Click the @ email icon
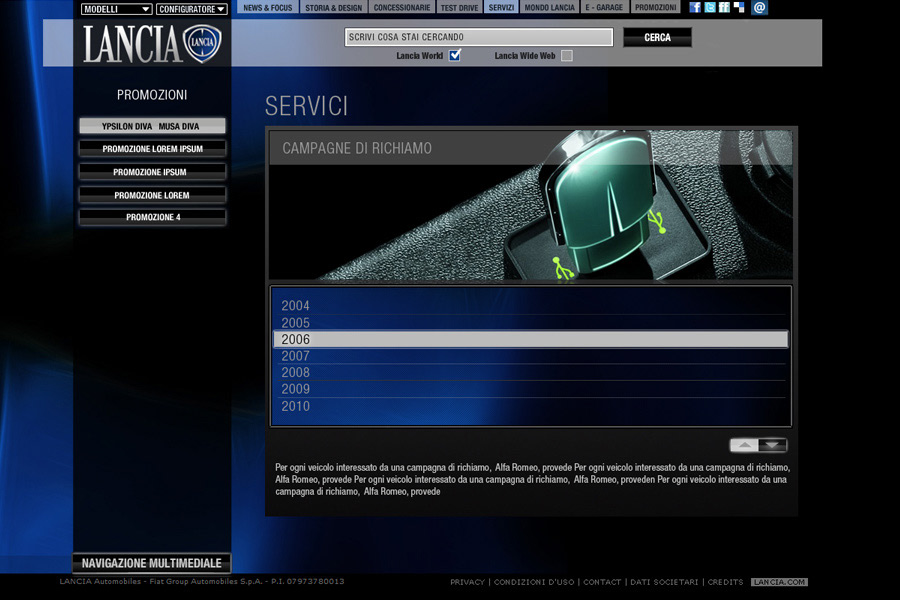 760,7
